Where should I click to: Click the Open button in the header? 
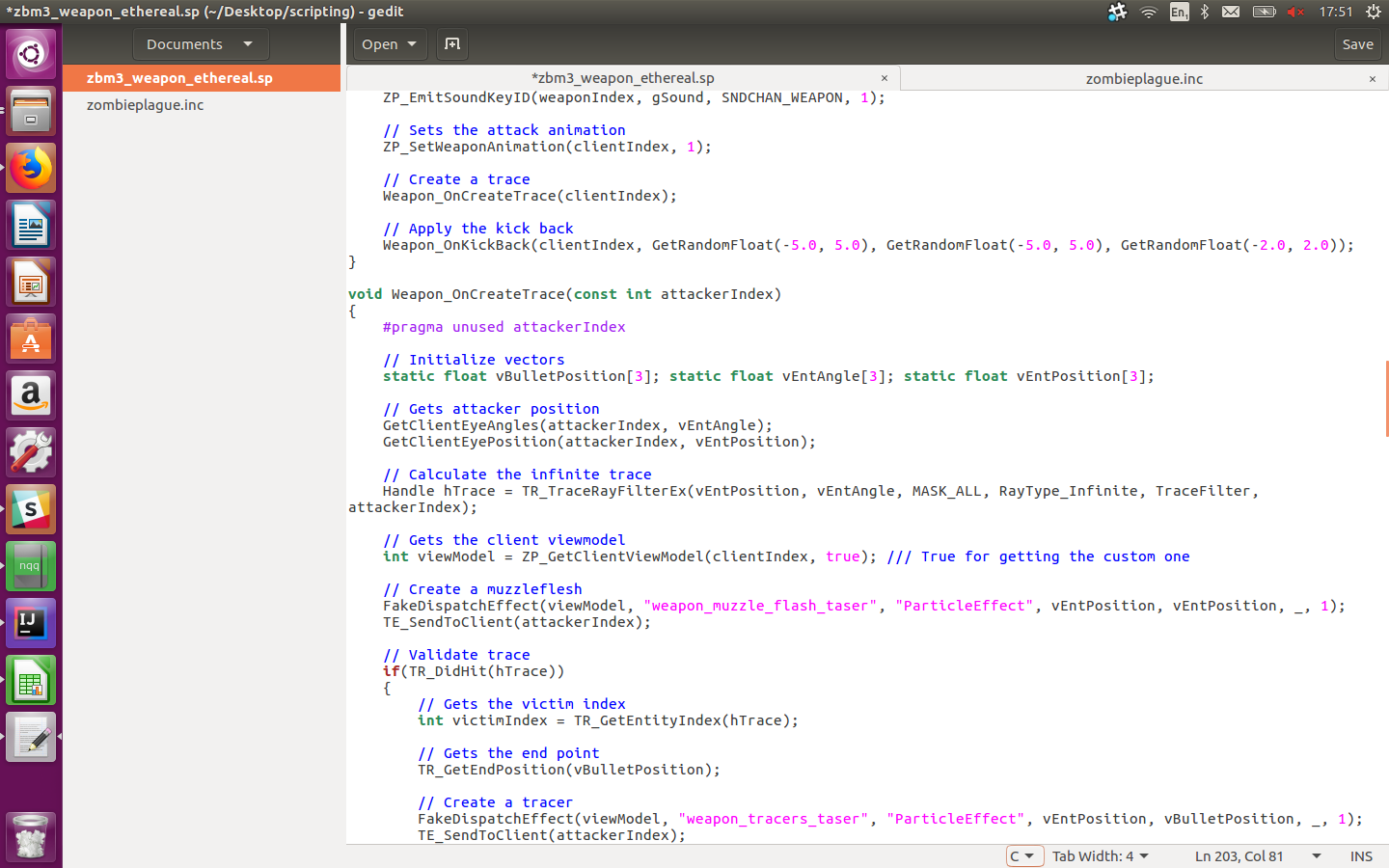coord(390,44)
